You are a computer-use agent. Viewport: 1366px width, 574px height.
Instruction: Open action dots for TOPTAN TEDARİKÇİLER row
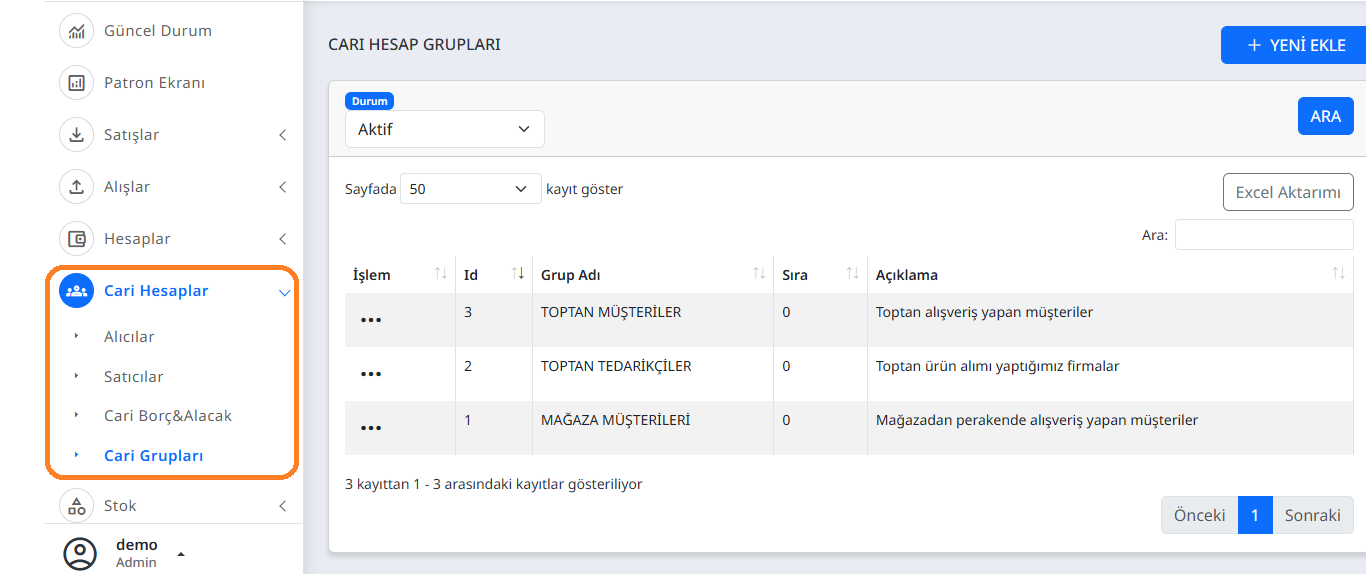point(371,374)
